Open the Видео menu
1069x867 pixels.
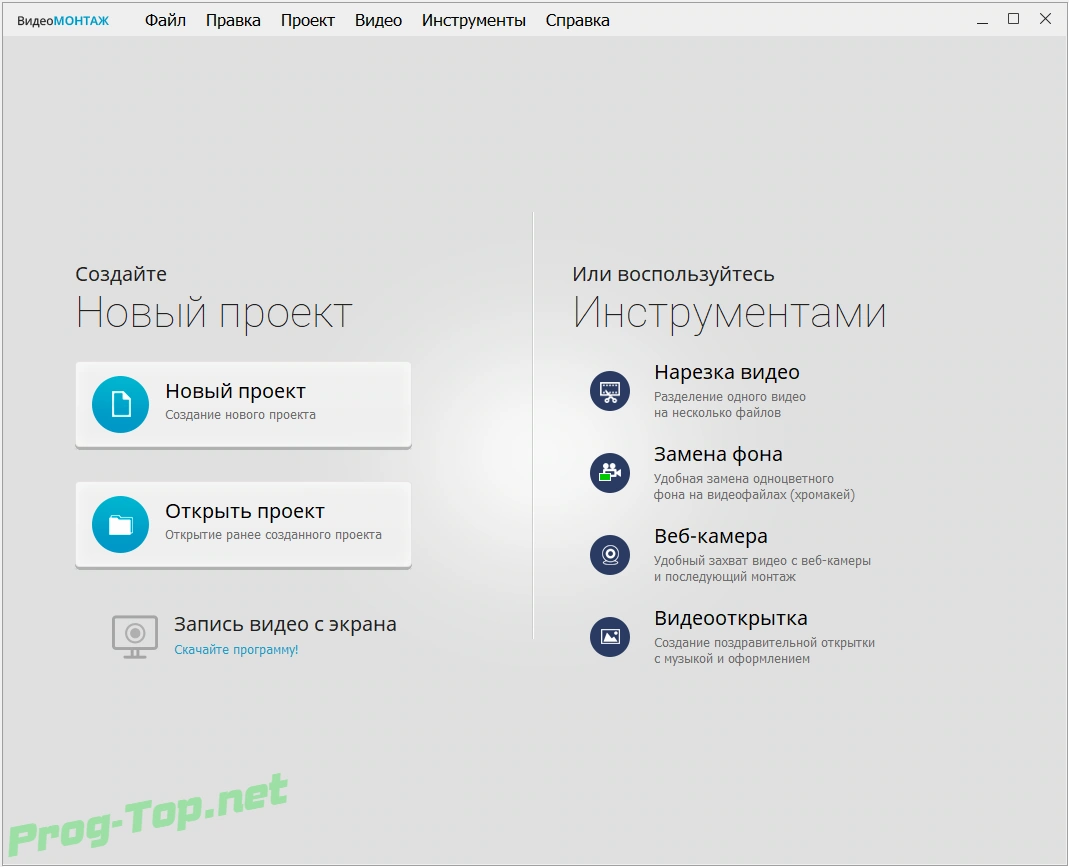378,20
